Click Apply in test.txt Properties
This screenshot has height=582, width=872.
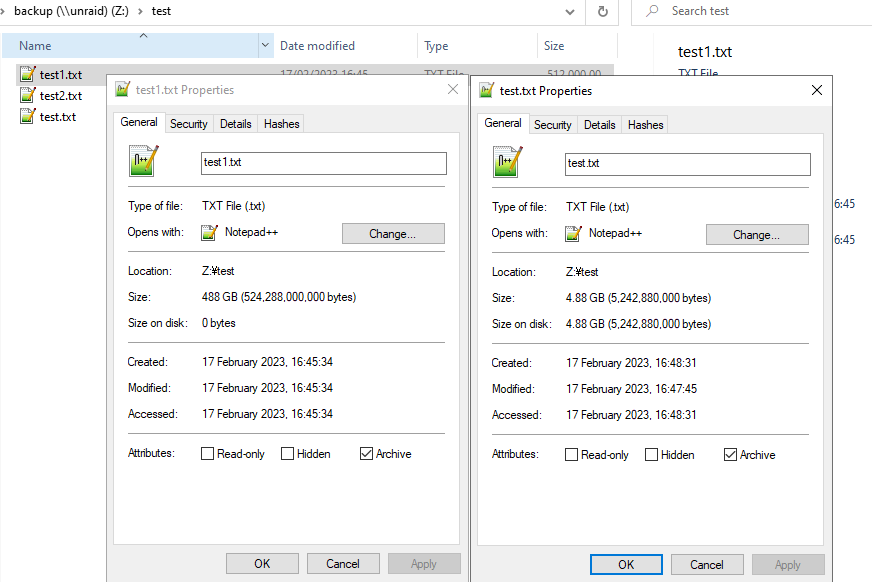[788, 565]
